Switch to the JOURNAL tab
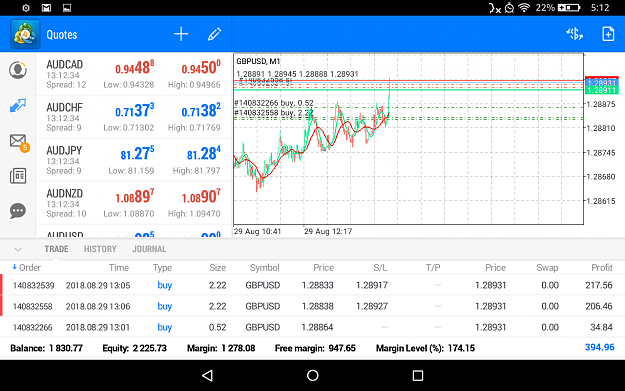This screenshot has height=391, width=625. (149, 249)
